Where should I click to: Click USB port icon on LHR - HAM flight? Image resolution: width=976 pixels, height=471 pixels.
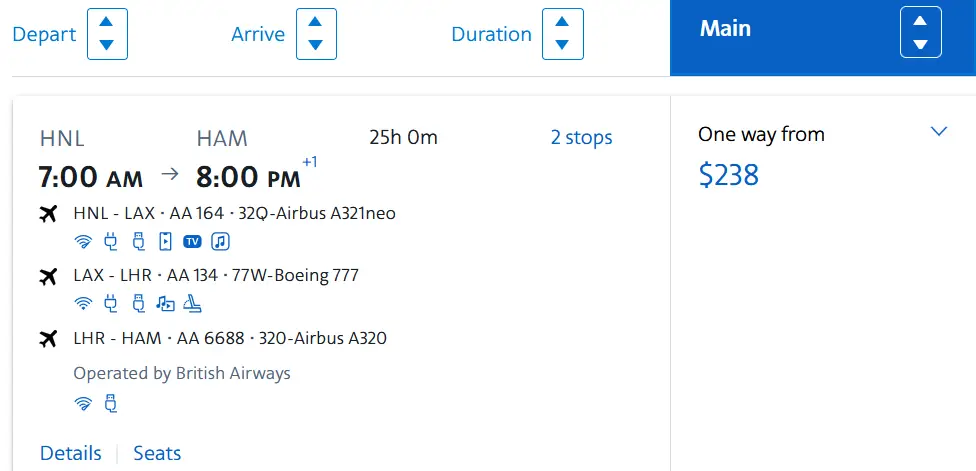pyautogui.click(x=111, y=403)
